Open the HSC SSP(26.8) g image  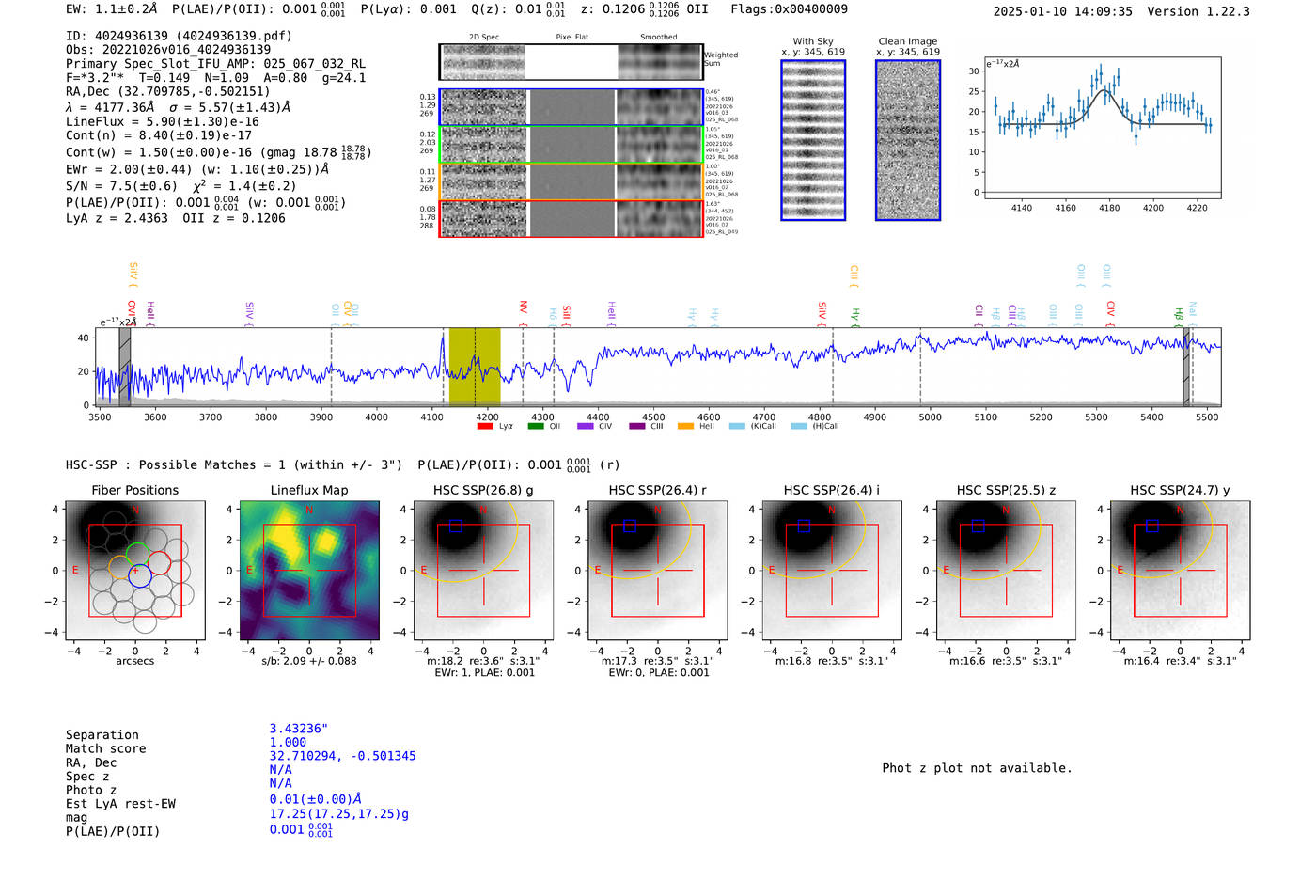[483, 571]
